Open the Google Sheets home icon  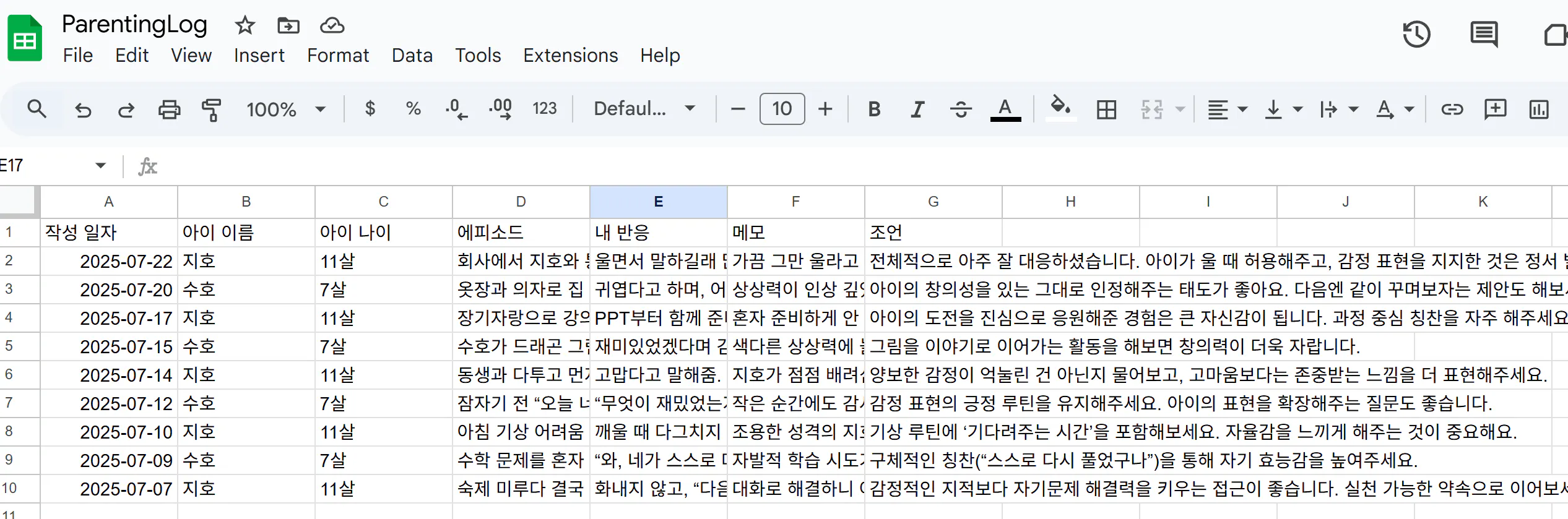(x=25, y=38)
